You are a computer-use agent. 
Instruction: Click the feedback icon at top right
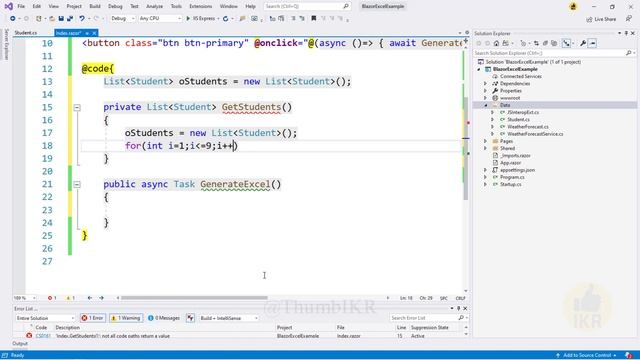click(629, 19)
